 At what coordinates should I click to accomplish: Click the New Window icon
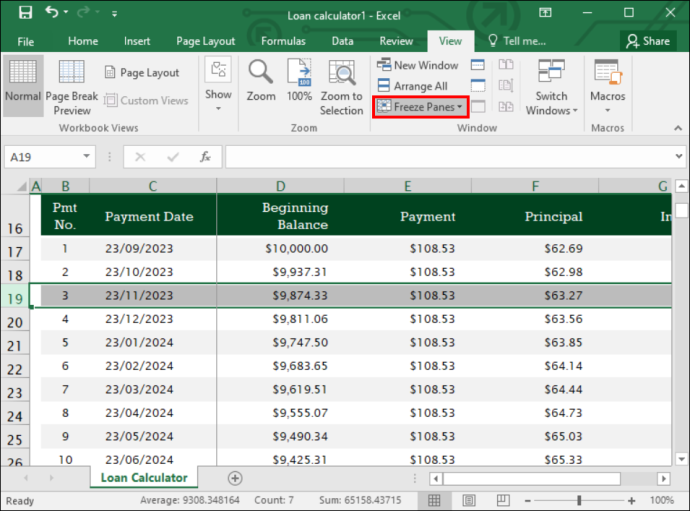[x=384, y=65]
